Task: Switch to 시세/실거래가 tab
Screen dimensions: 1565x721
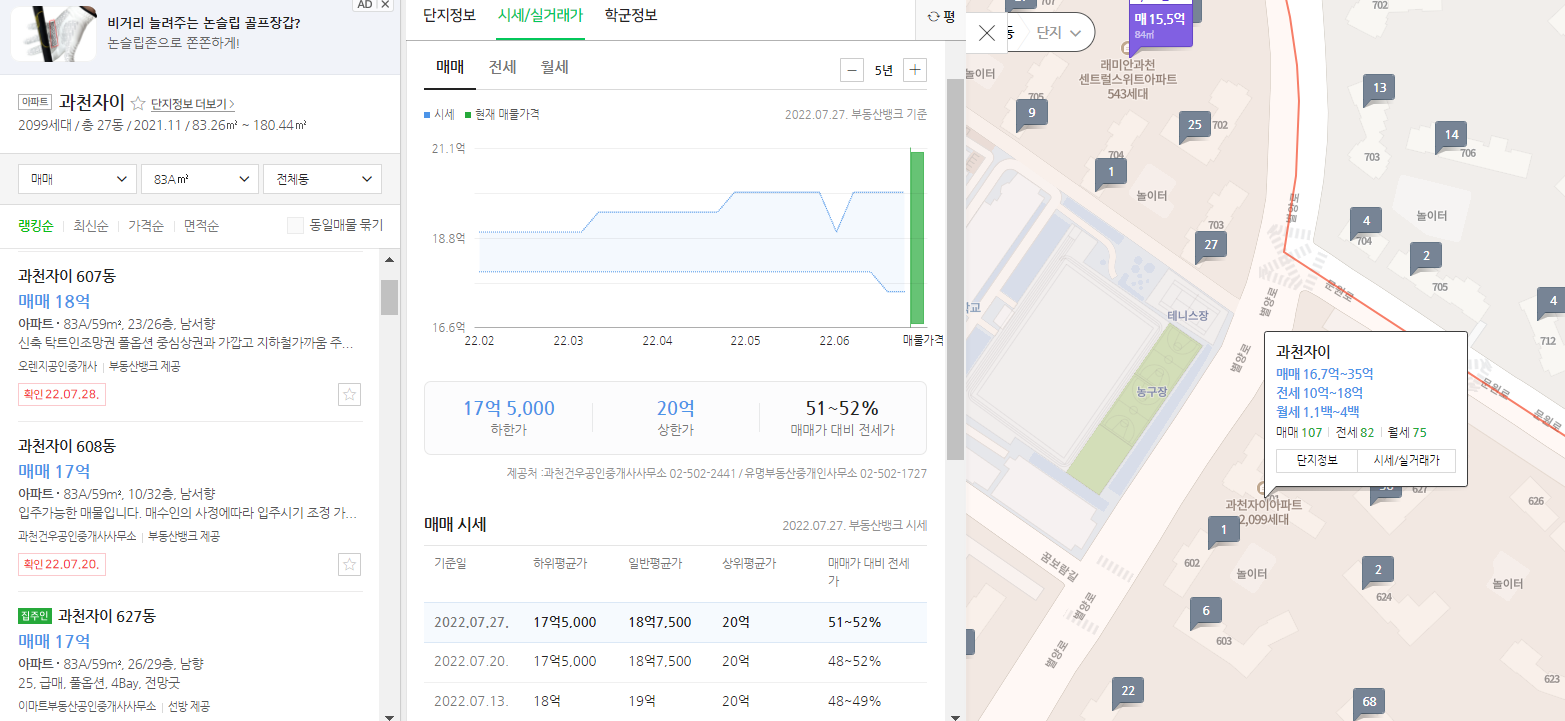Action: coord(540,15)
